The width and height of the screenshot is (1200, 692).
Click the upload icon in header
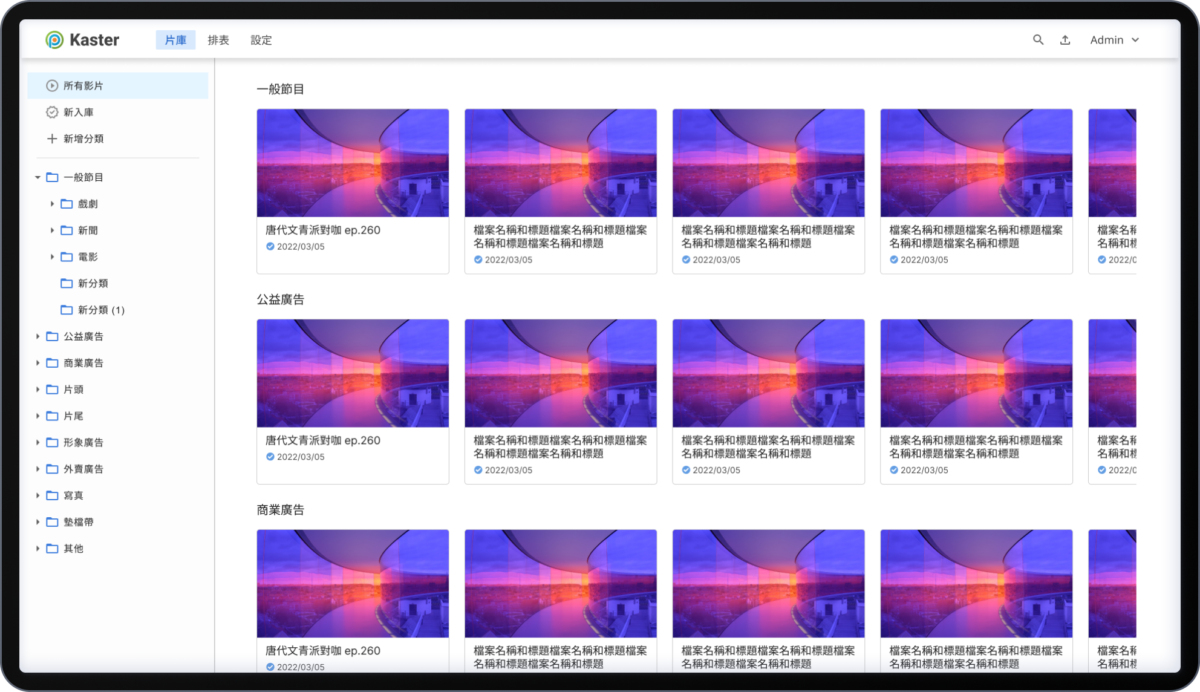(1065, 40)
